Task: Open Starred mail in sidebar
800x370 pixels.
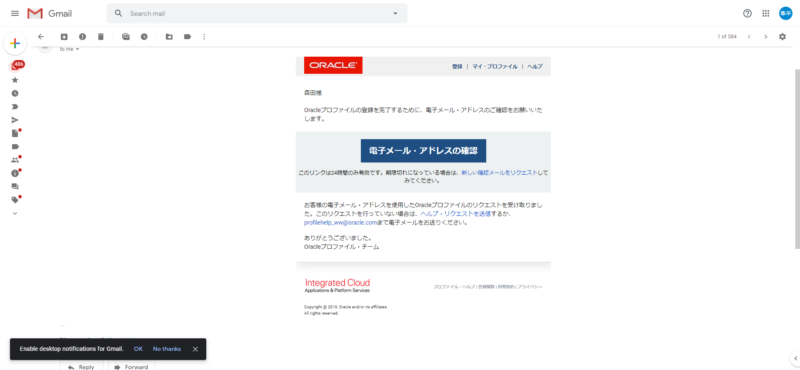Action: pos(15,80)
